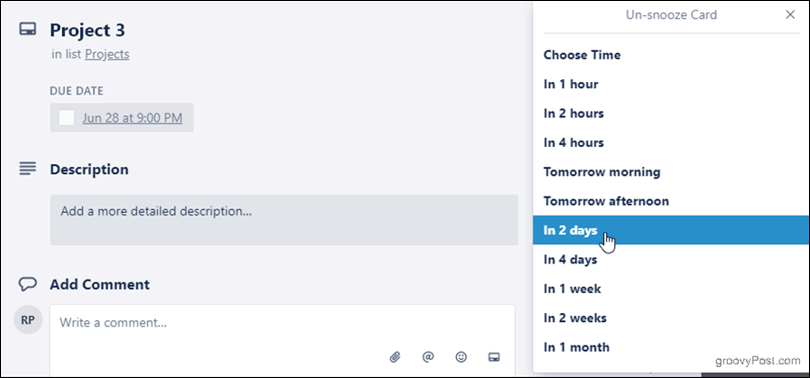This screenshot has width=810, height=378.
Task: Click Add a more detailed description field
Action: 284,219
